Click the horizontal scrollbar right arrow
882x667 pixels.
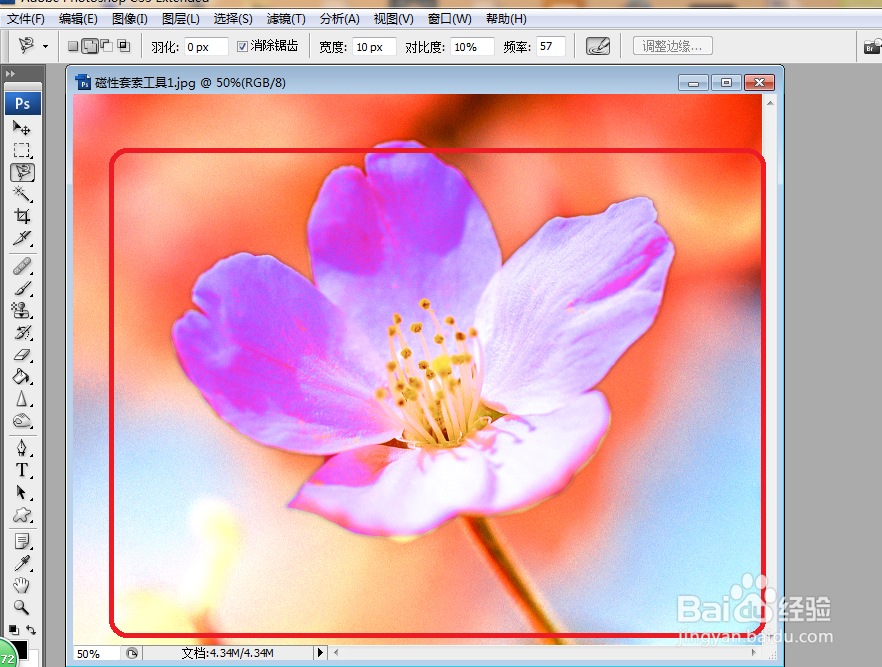click(754, 652)
